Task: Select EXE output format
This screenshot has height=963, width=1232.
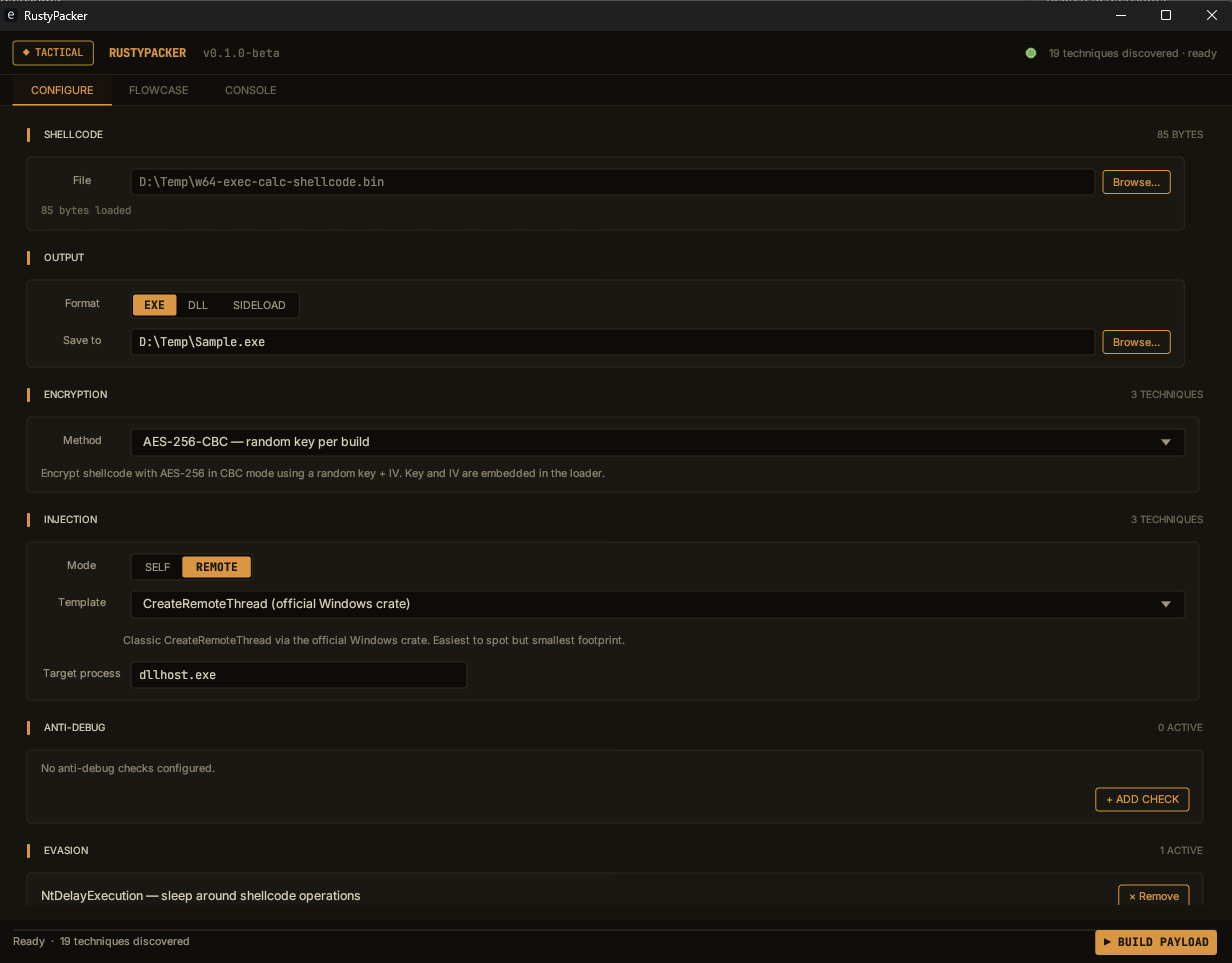Action: (x=154, y=305)
